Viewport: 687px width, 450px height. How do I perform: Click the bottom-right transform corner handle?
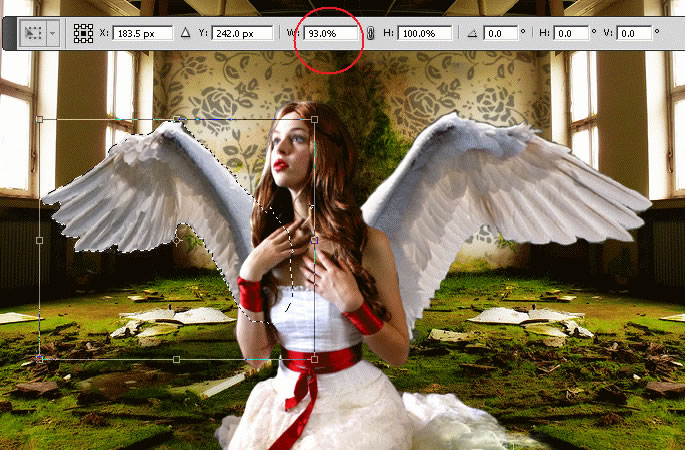click(314, 359)
